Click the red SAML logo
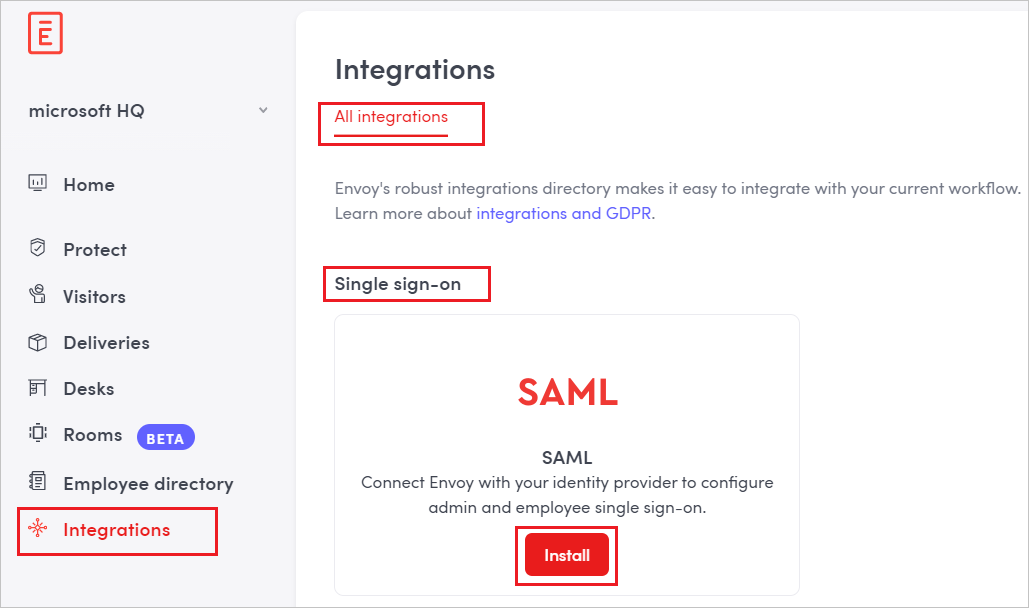 (x=567, y=393)
